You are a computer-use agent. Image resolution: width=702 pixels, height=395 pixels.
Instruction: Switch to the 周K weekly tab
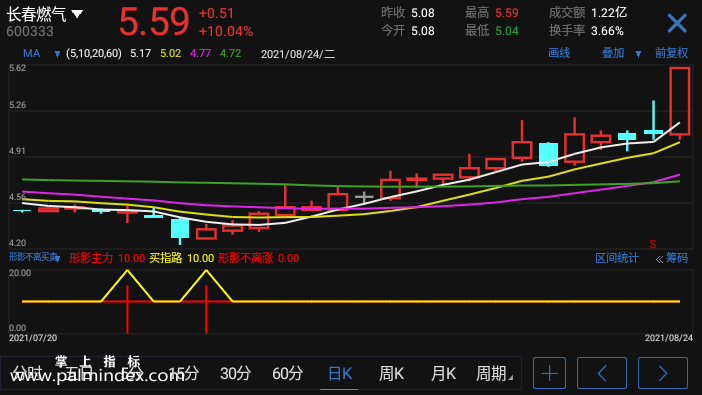click(x=391, y=373)
